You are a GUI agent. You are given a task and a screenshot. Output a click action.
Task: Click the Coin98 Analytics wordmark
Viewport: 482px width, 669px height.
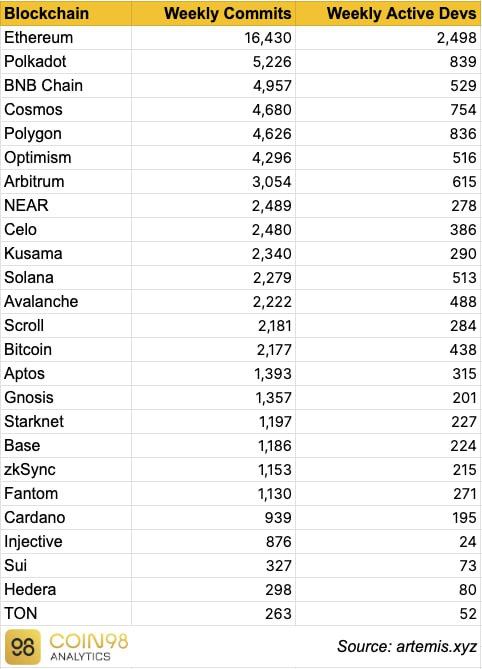(89, 647)
